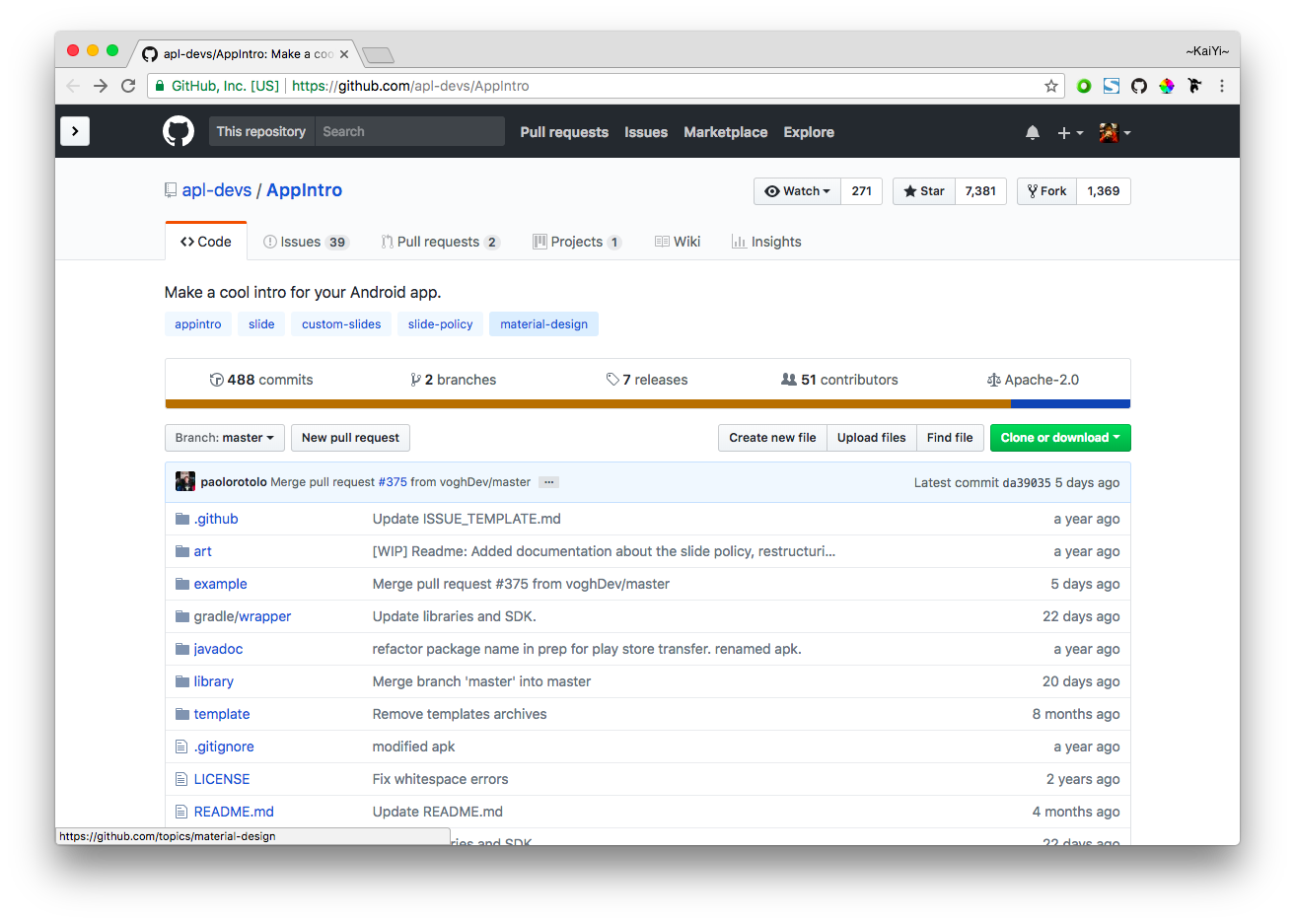Image resolution: width=1295 pixels, height=924 pixels.
Task: View the 271 watchers count
Action: [862, 191]
